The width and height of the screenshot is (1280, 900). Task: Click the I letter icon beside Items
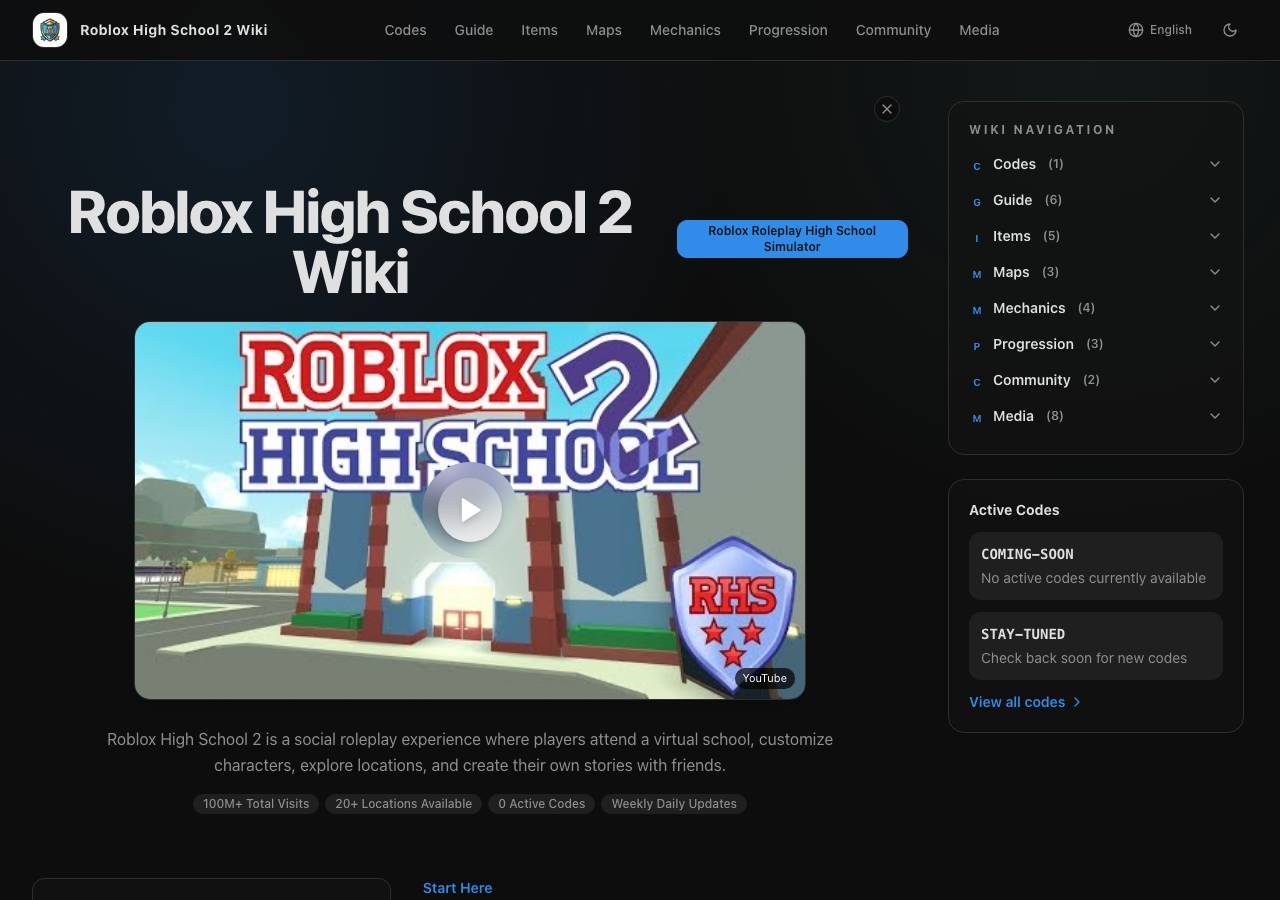(977, 238)
